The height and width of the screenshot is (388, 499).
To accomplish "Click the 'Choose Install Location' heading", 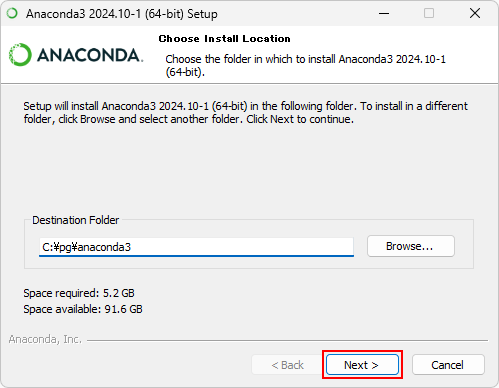I will pyautogui.click(x=224, y=39).
